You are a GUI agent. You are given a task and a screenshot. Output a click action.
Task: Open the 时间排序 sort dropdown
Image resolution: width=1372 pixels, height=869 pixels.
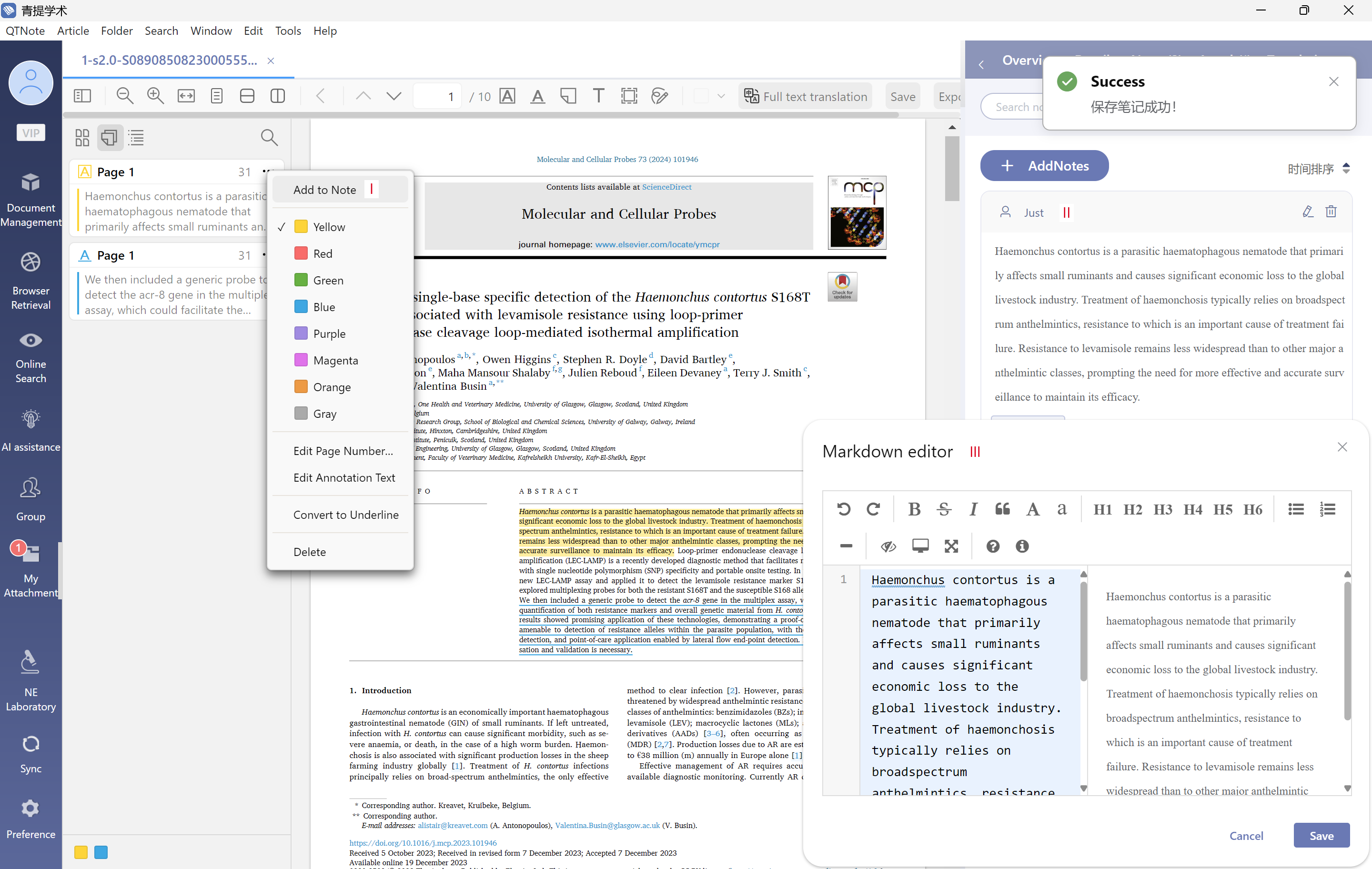(1319, 169)
